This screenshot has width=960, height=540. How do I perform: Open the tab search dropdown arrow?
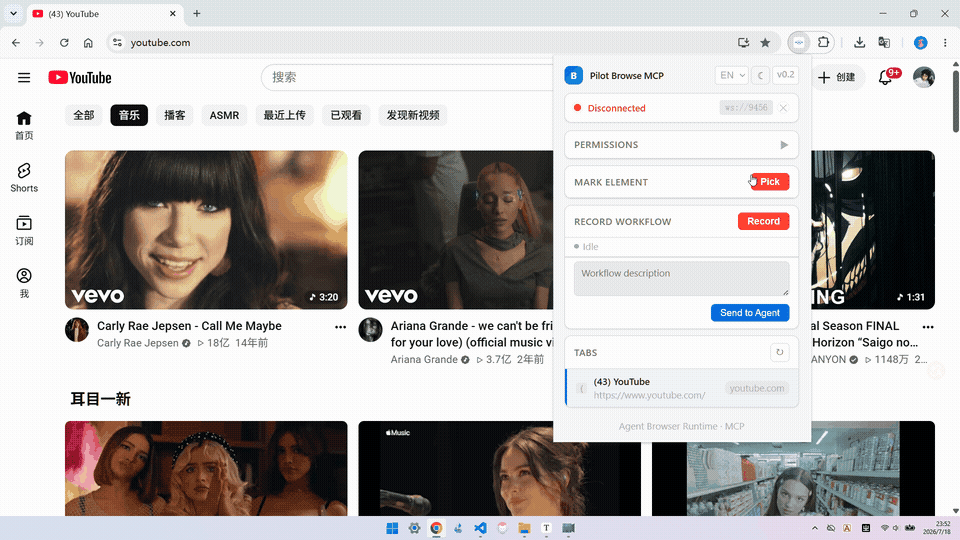[x=13, y=13]
